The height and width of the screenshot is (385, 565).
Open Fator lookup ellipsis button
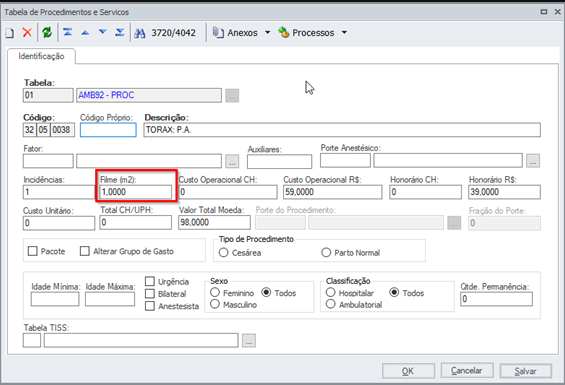tap(232, 161)
